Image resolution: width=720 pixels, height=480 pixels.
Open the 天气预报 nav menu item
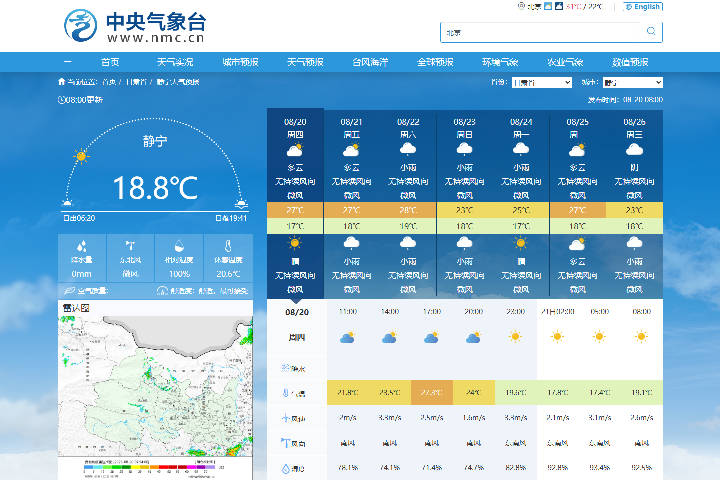pos(305,62)
